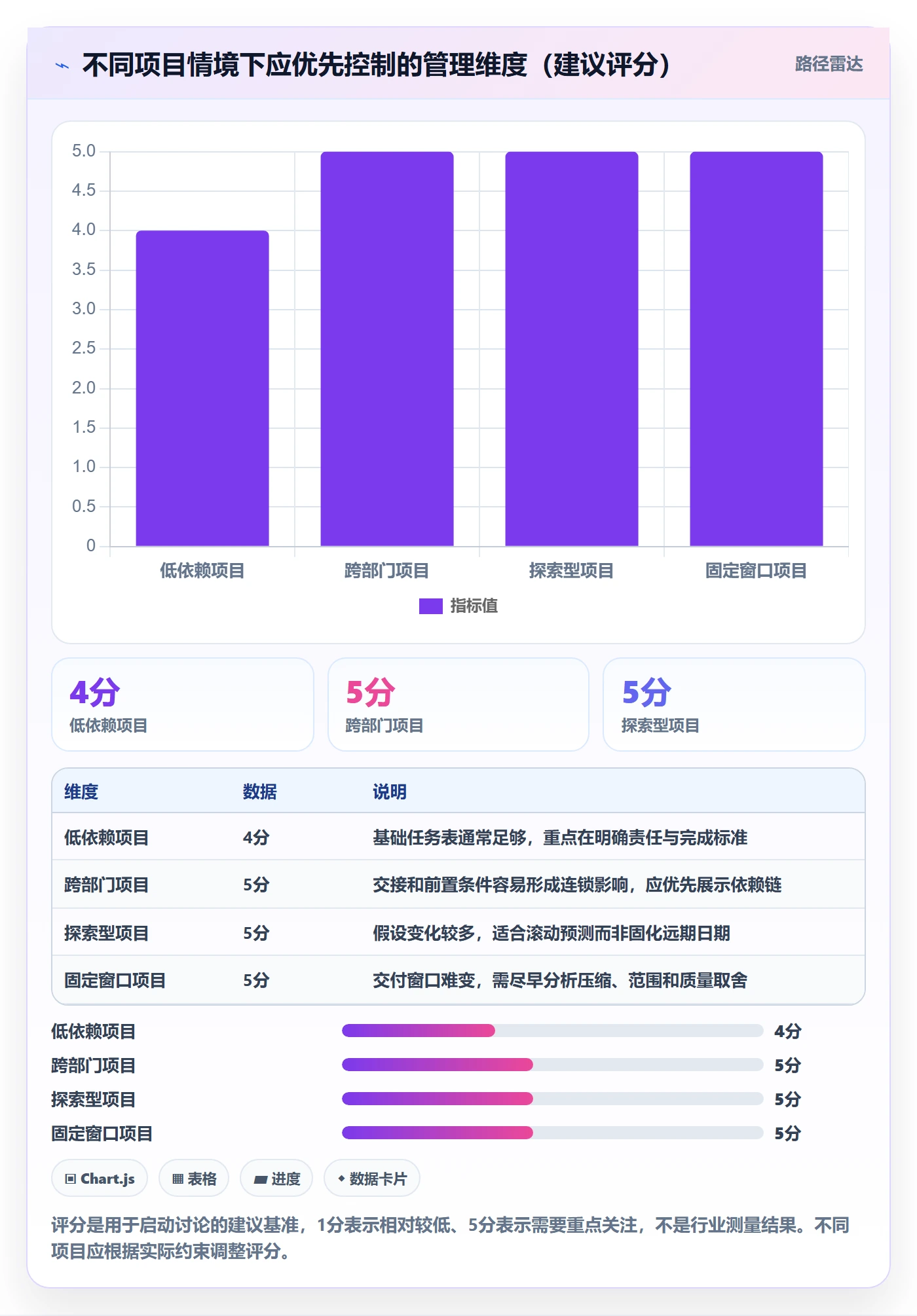The height and width of the screenshot is (1316, 917).
Task: Select the Chart.js tag chip
Action: coord(100,1179)
